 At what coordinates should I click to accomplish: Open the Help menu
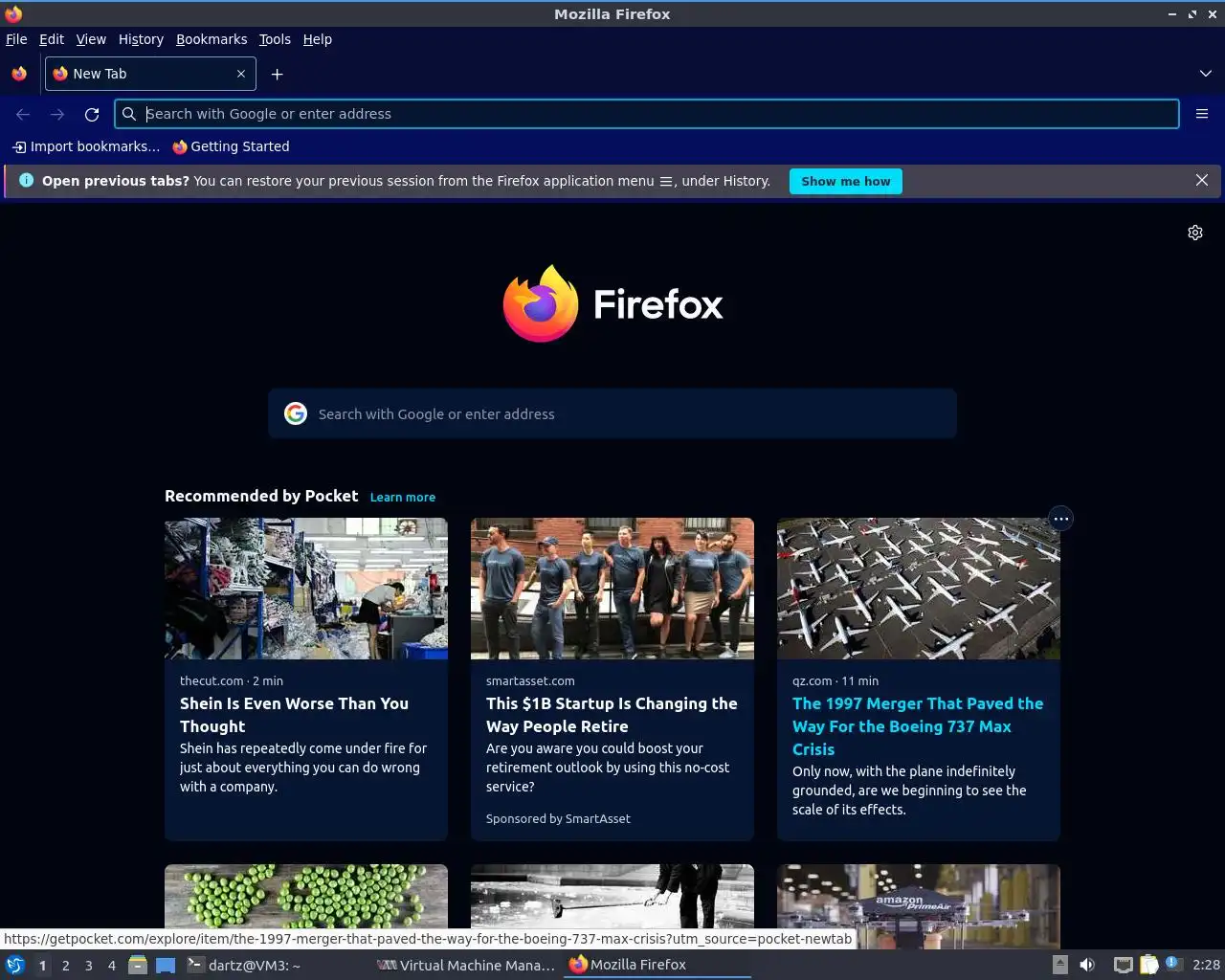318,39
